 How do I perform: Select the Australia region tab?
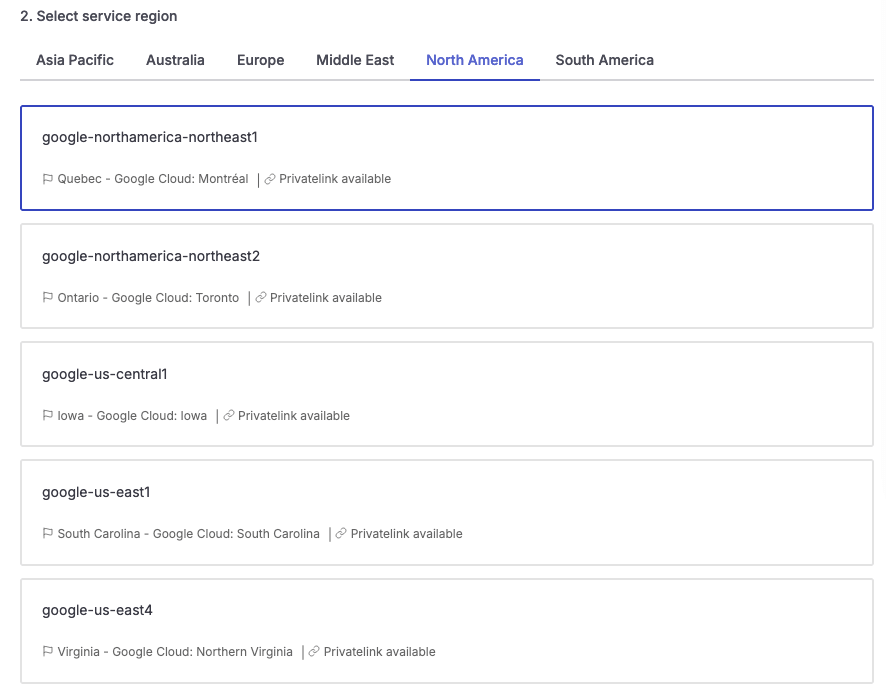[175, 60]
